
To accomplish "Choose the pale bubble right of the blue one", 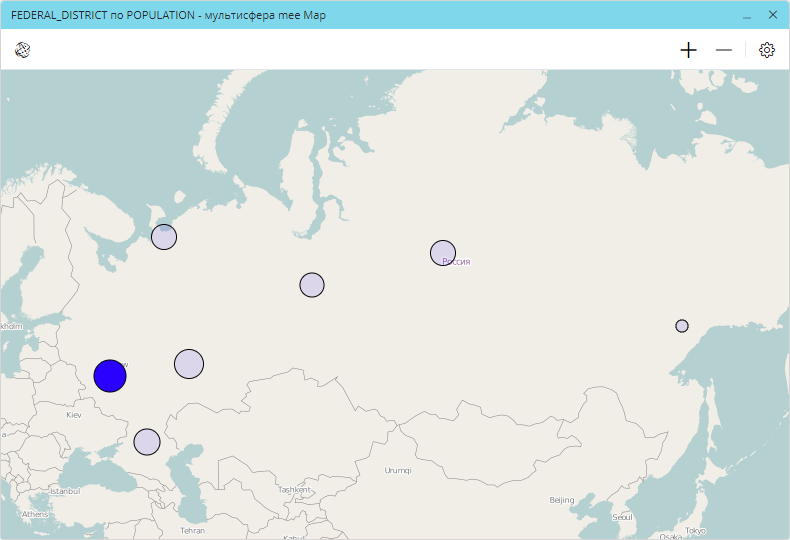I will (189, 364).
